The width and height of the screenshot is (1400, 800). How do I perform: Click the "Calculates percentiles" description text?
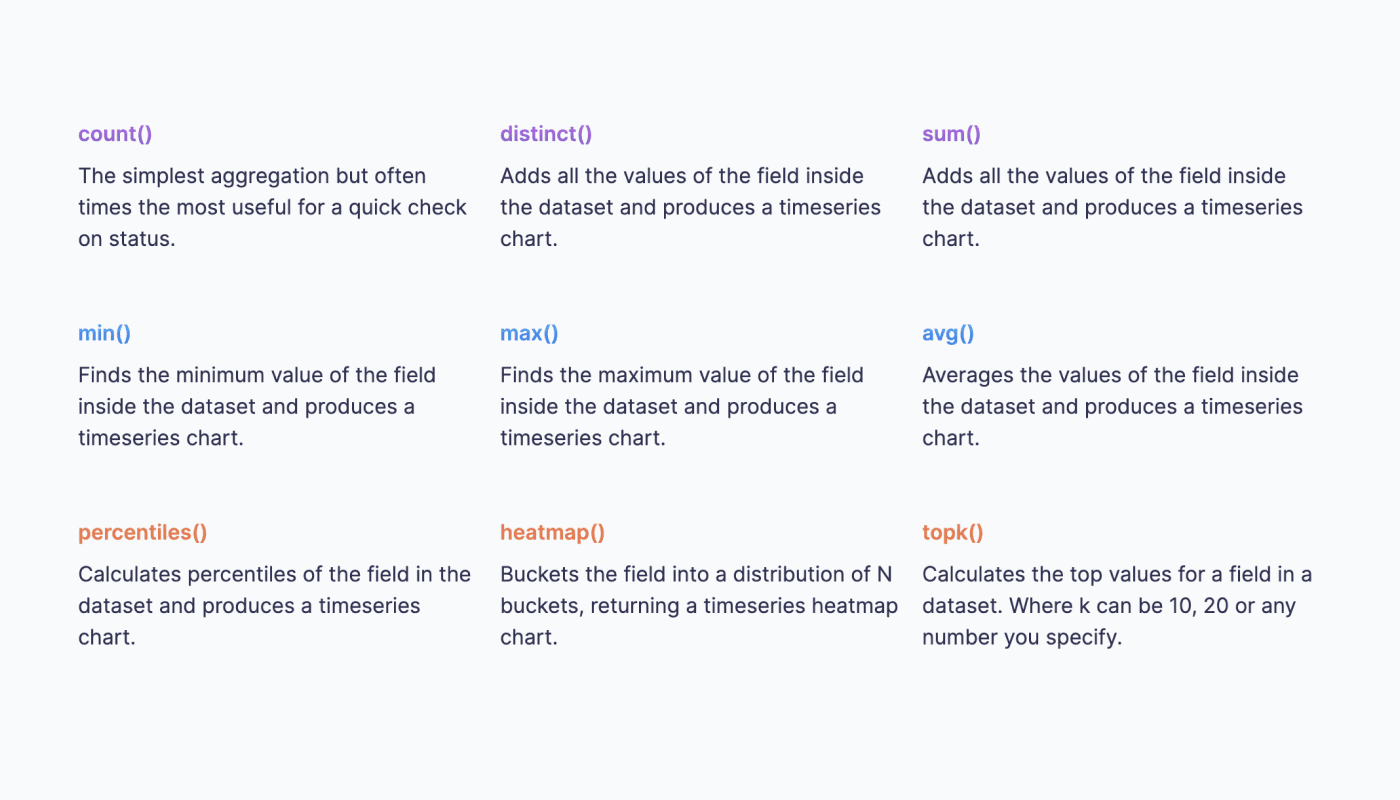tap(274, 605)
